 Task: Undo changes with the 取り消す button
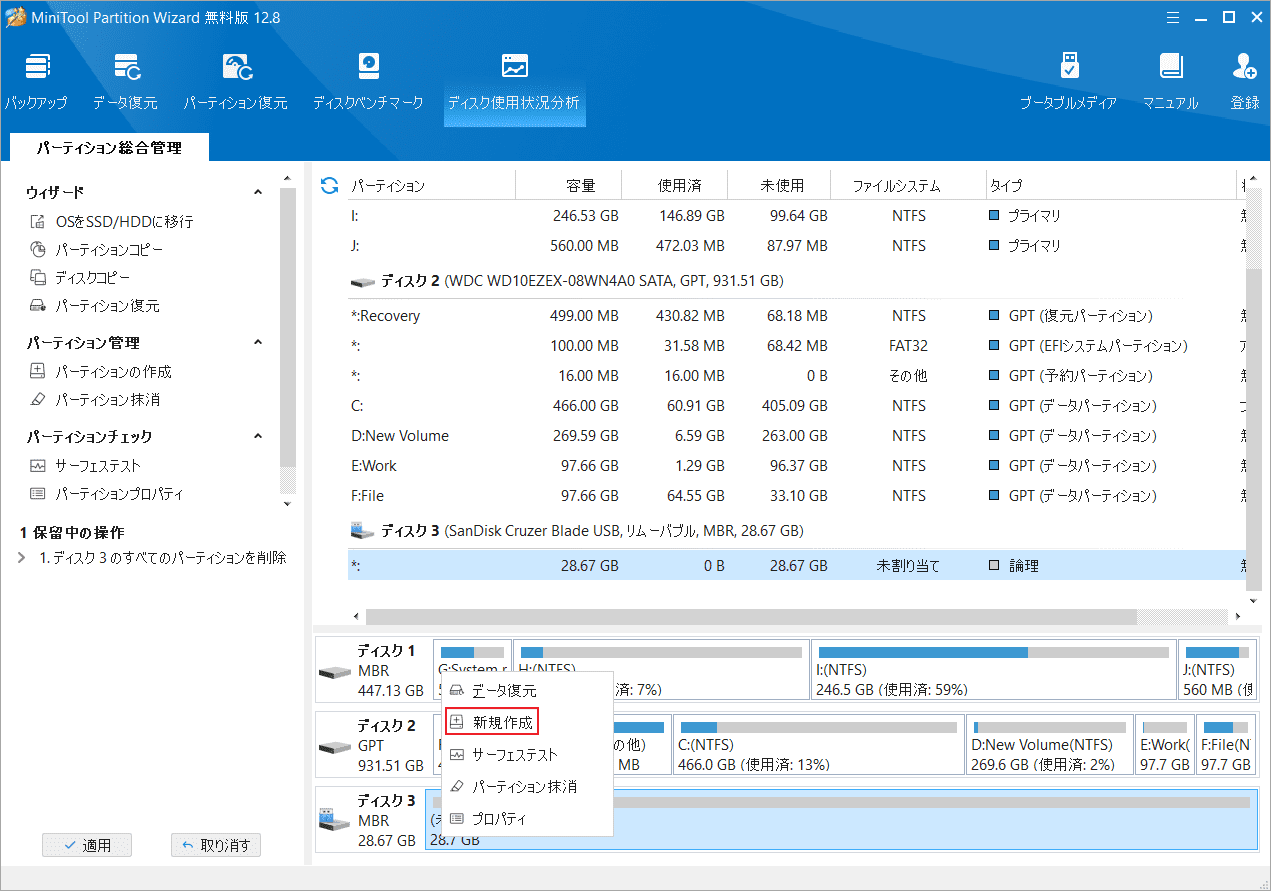pos(216,845)
